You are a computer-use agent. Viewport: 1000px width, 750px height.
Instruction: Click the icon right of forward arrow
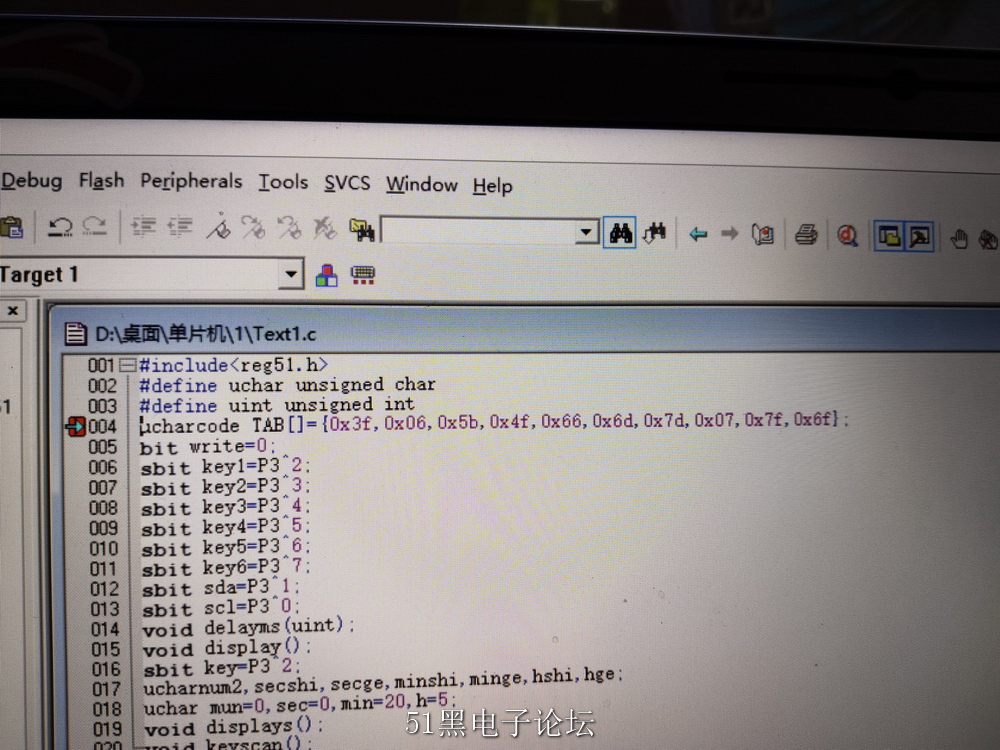coord(763,235)
